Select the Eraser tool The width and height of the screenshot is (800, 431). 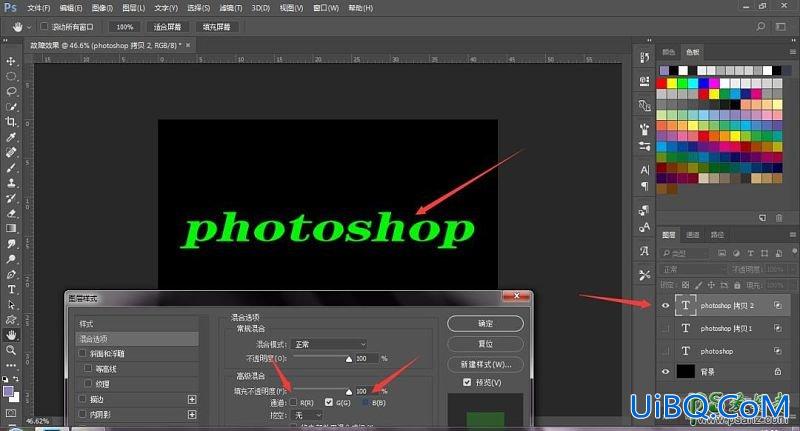click(11, 213)
